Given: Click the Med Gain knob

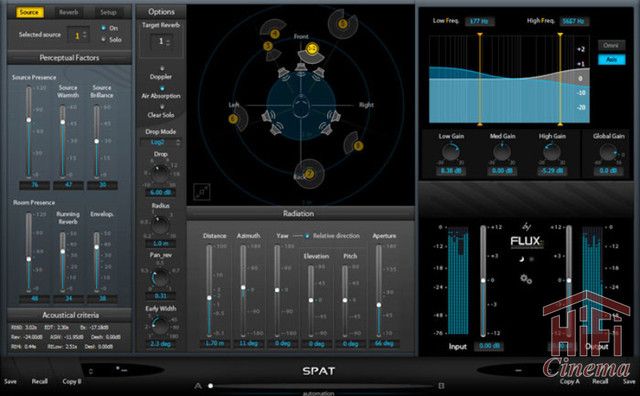Looking at the screenshot, I should (502, 152).
